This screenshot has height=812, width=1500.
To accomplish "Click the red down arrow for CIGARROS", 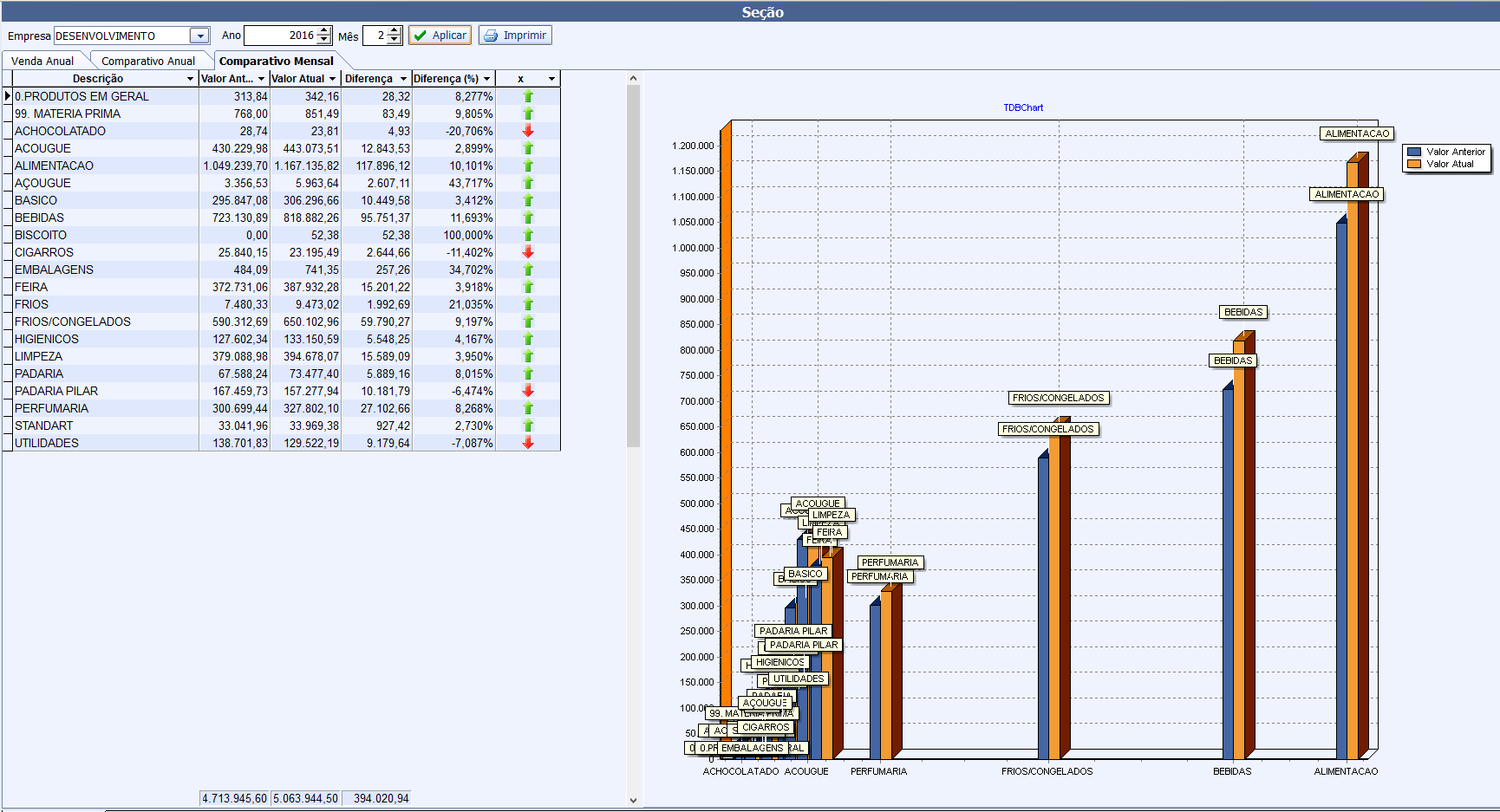I will point(528,252).
